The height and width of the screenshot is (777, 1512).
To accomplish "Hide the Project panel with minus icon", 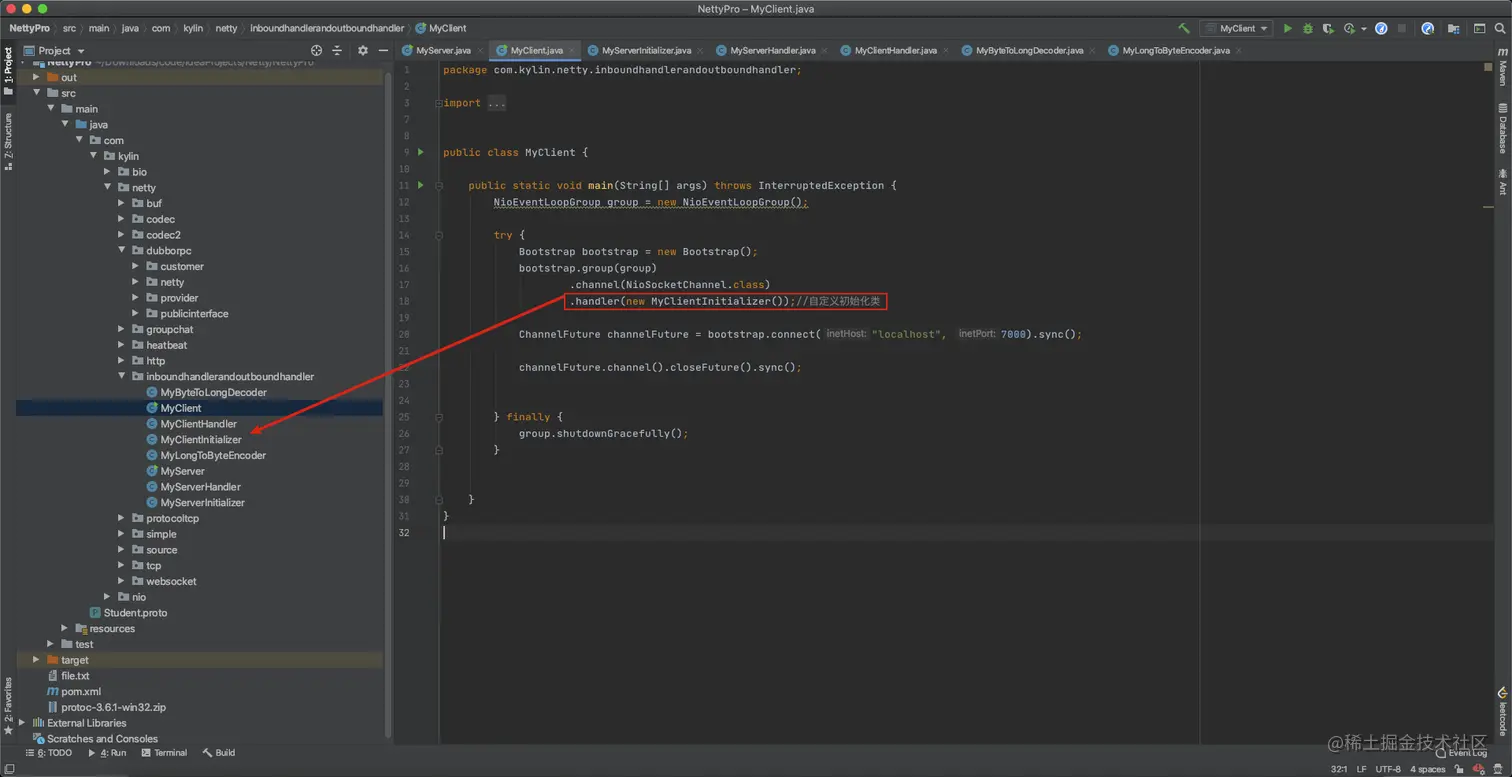I will (382, 50).
